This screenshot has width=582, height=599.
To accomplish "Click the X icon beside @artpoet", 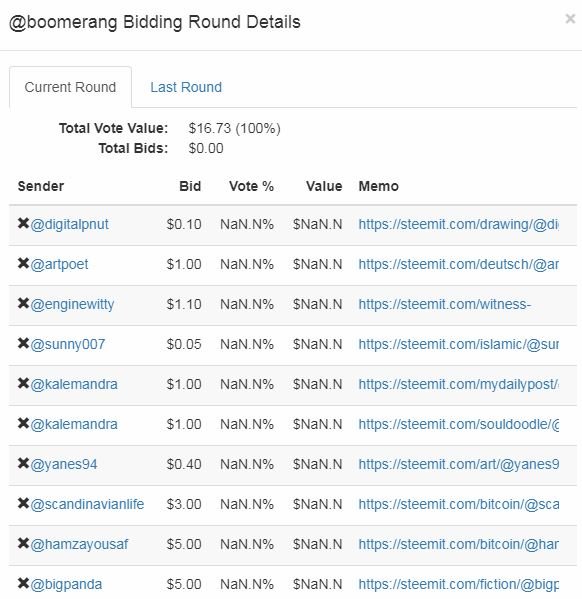I will (x=23, y=263).
